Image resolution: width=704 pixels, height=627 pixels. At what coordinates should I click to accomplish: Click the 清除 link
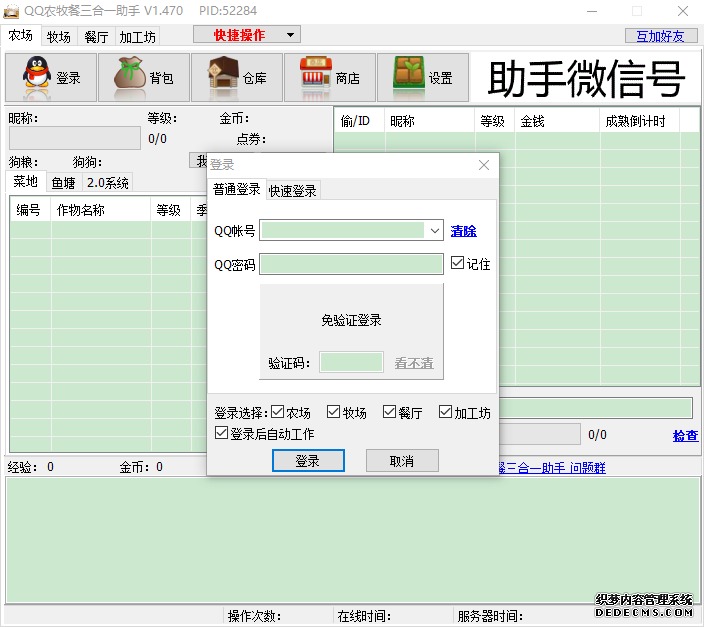(463, 231)
